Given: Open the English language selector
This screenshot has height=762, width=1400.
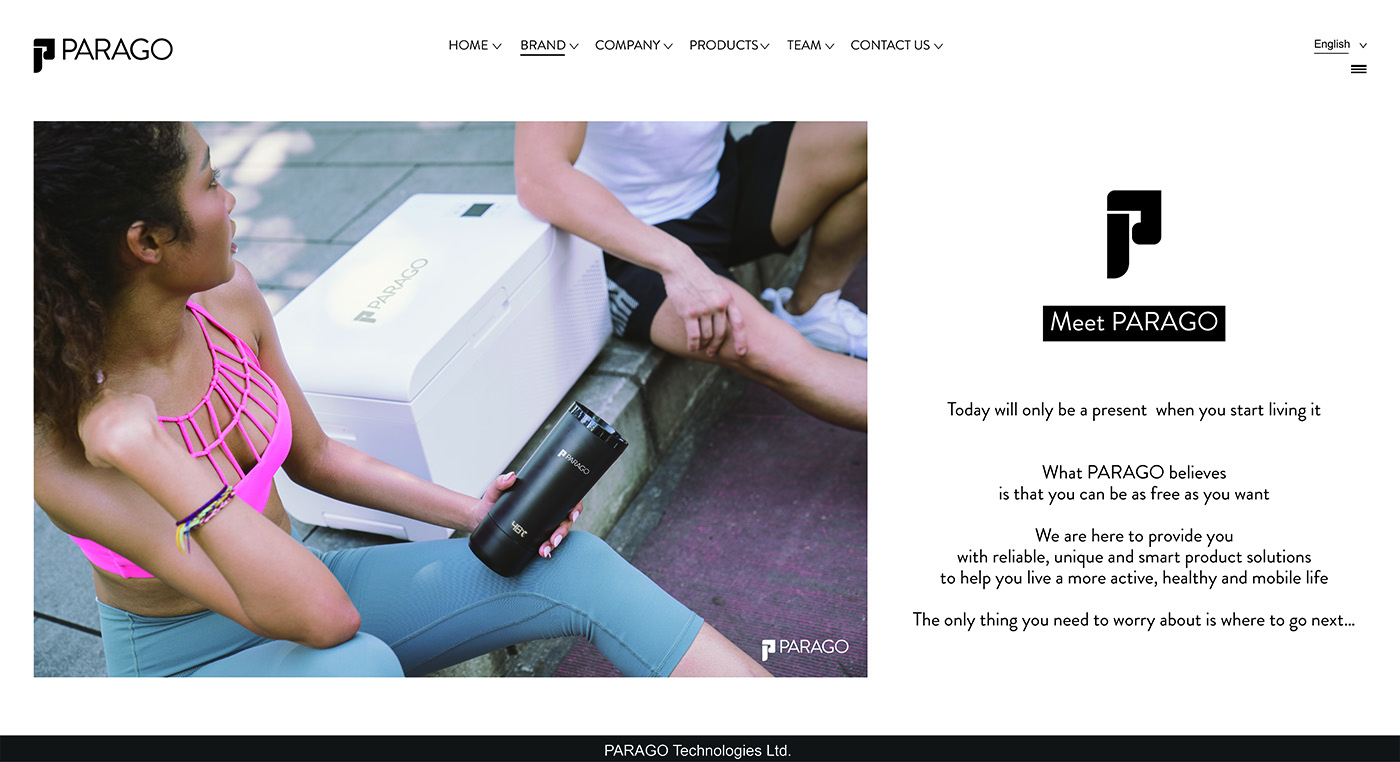Looking at the screenshot, I should (x=1340, y=45).
